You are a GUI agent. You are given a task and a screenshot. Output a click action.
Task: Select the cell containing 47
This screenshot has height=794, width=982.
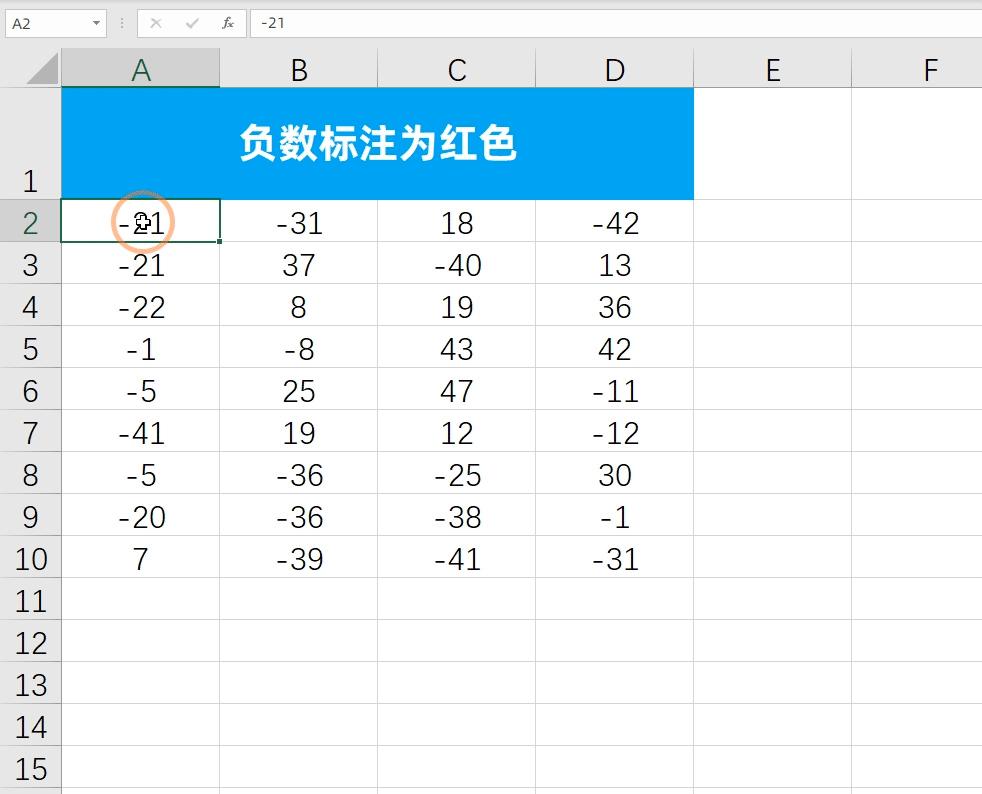pos(456,391)
